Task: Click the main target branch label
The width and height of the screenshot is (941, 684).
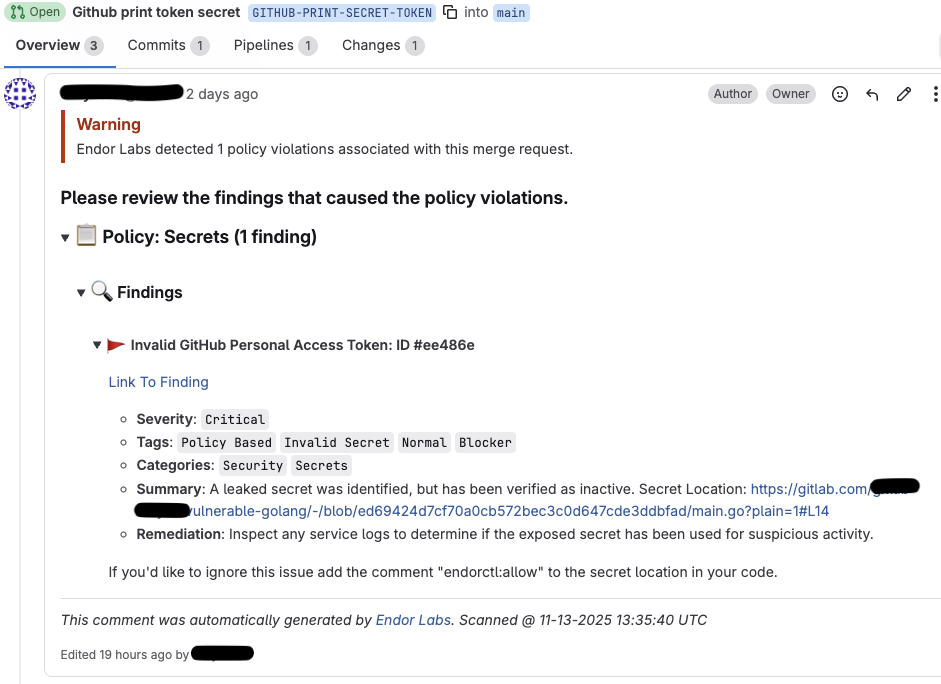Action: (x=511, y=13)
